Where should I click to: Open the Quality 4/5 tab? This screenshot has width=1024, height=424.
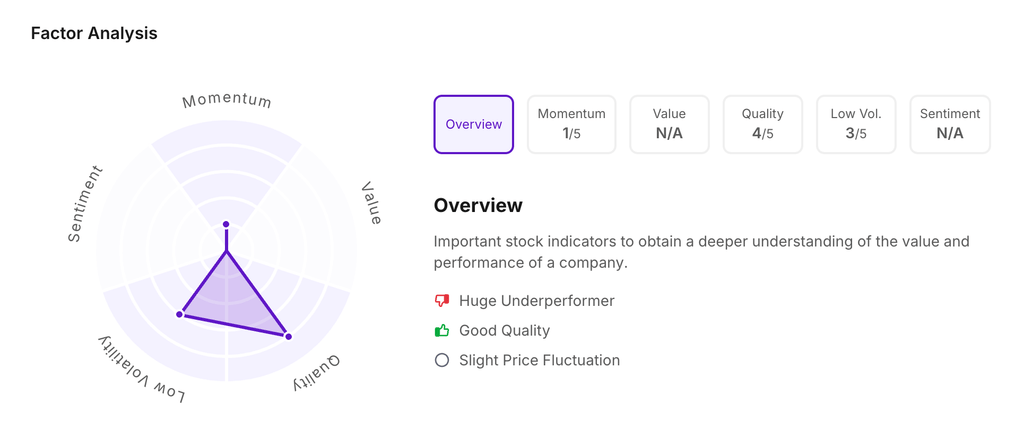coord(762,124)
